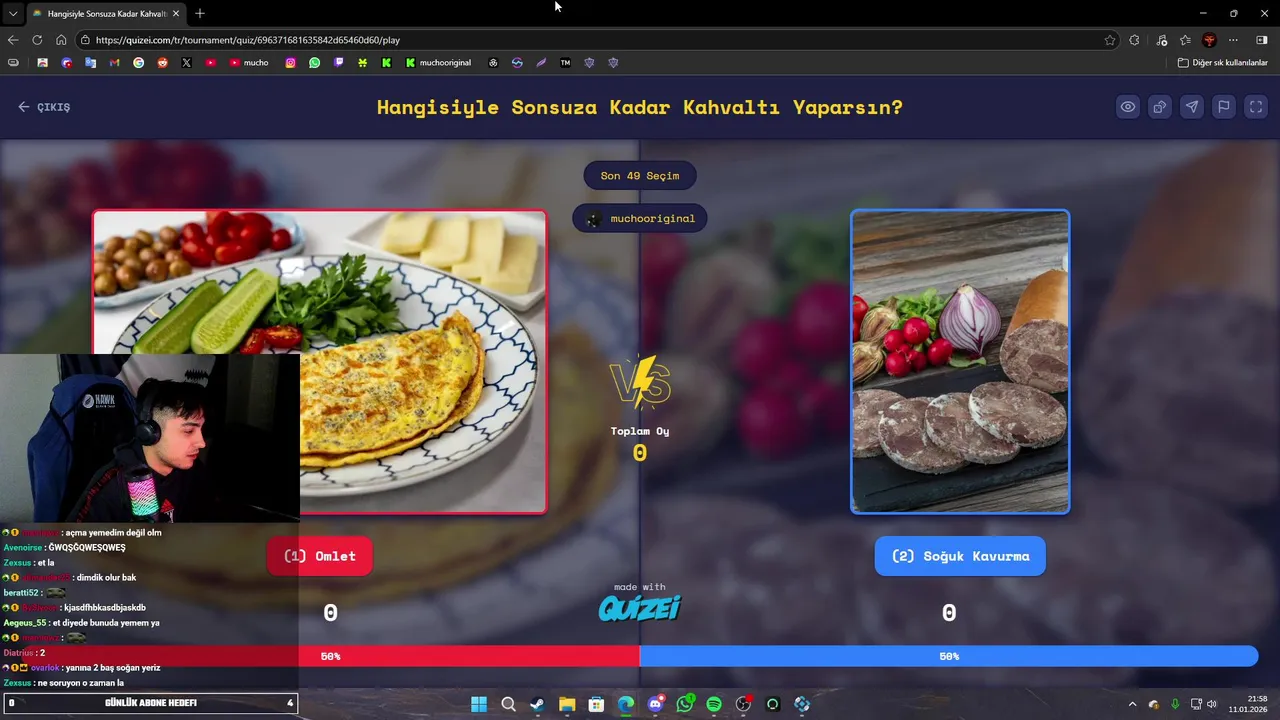This screenshot has height=720, width=1280.
Task: Click the blue 50% vote bar
Action: [949, 656]
